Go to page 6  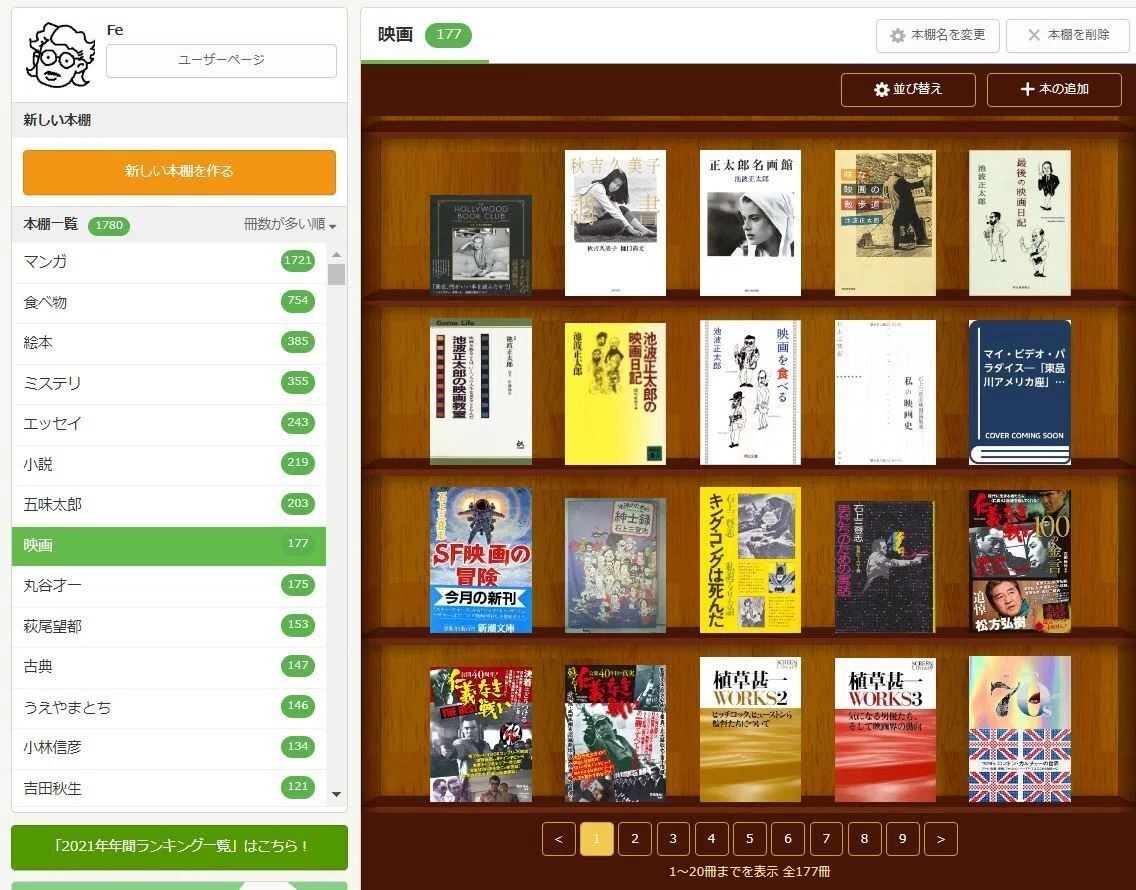coord(788,839)
